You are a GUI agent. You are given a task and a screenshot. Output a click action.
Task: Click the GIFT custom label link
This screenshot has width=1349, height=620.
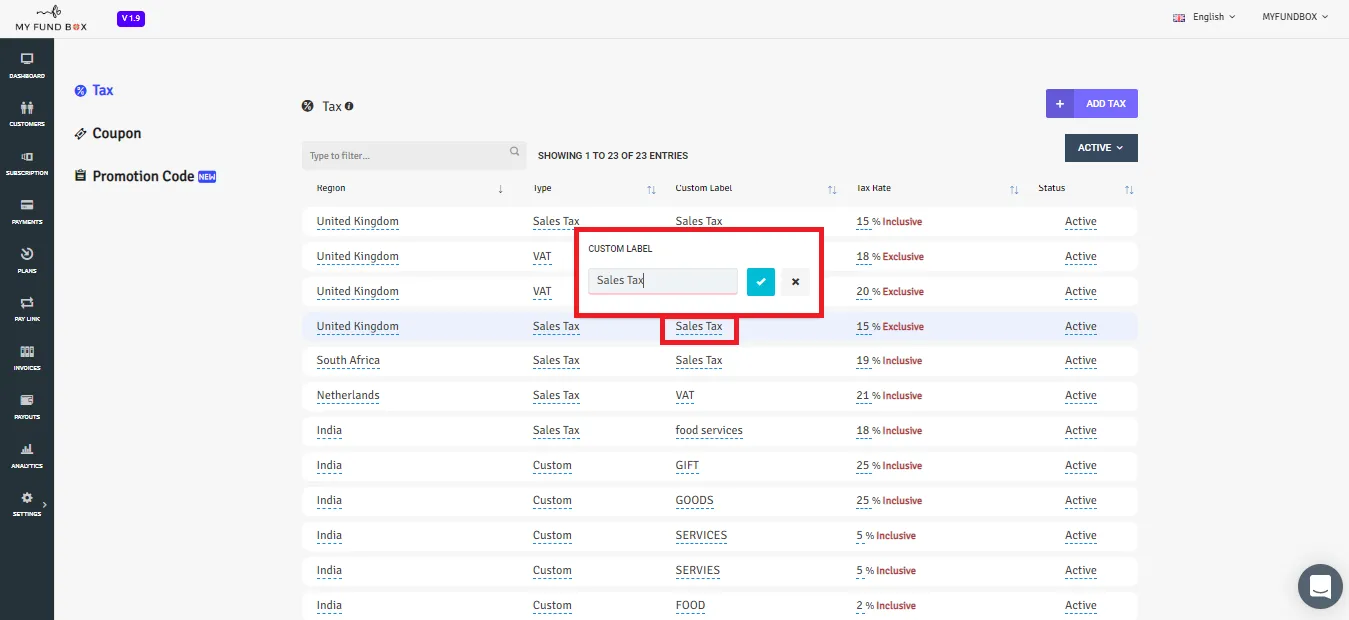pyautogui.click(x=687, y=465)
